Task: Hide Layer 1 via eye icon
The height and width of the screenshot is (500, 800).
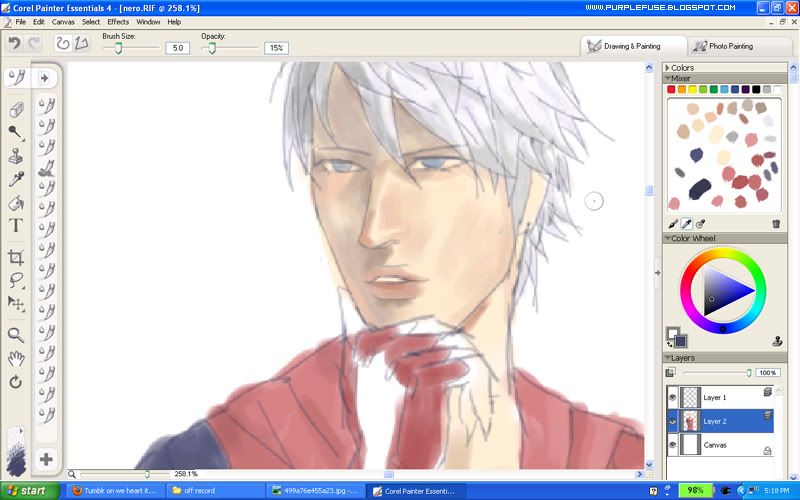Action: click(672, 397)
